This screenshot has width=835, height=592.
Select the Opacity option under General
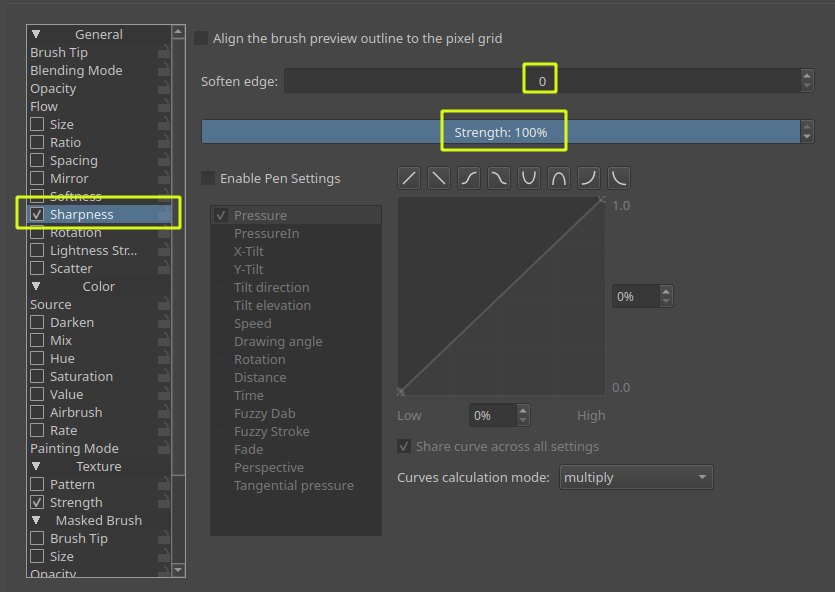point(53,88)
